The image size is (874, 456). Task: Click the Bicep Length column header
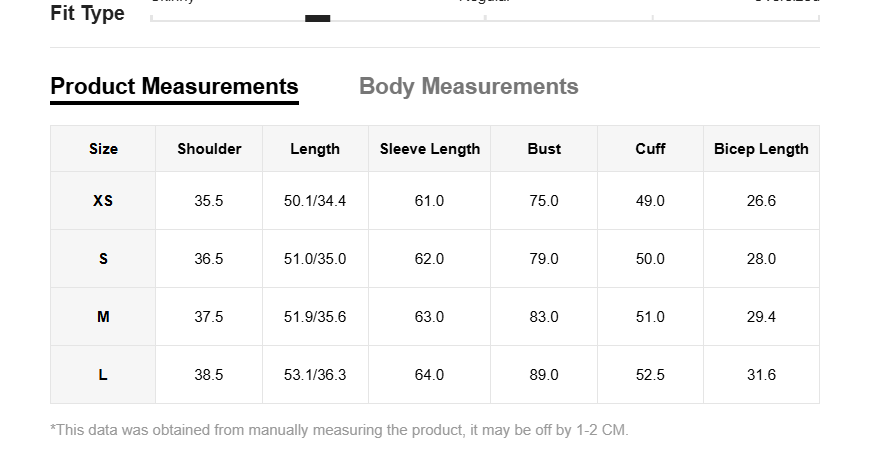click(x=761, y=149)
